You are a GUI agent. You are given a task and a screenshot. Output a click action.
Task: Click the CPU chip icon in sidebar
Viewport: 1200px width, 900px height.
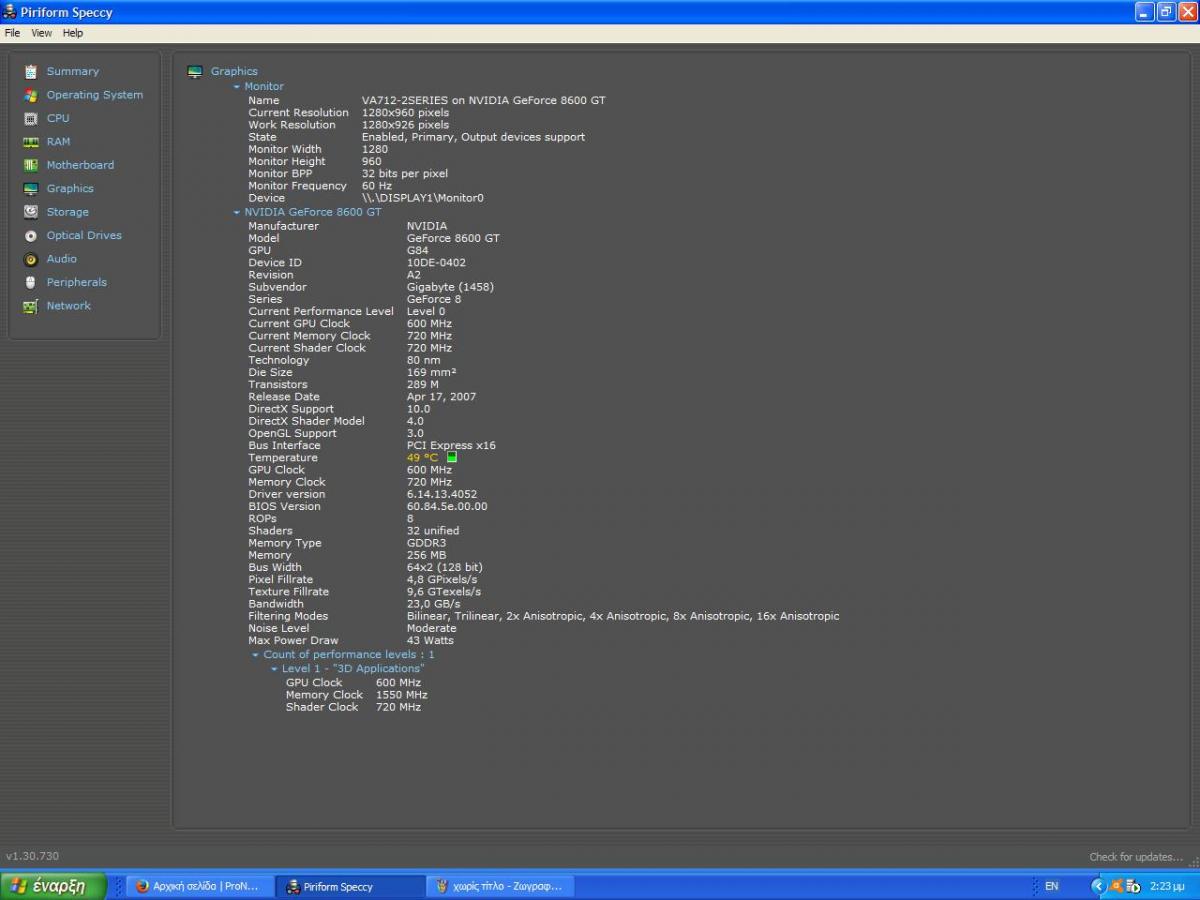[x=31, y=118]
